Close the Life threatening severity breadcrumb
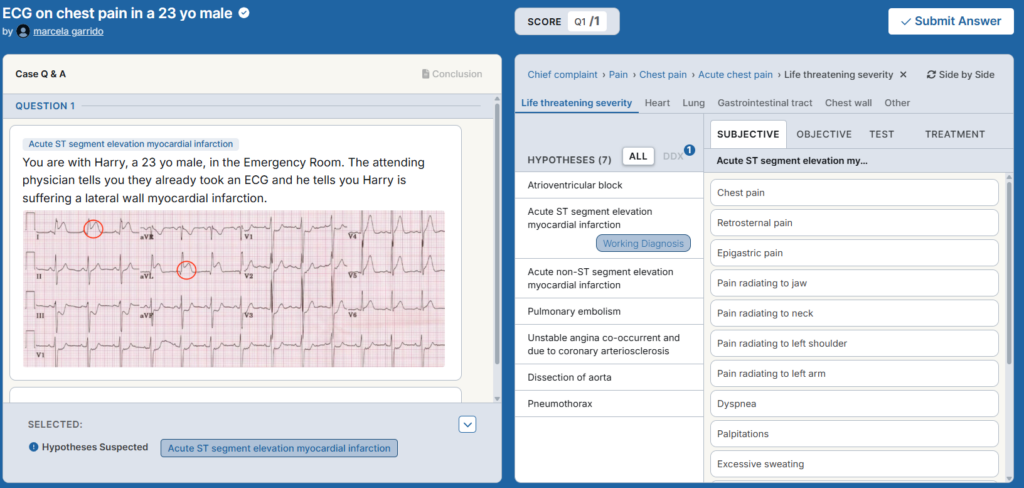Viewport: 1024px width, 488px height. (903, 74)
